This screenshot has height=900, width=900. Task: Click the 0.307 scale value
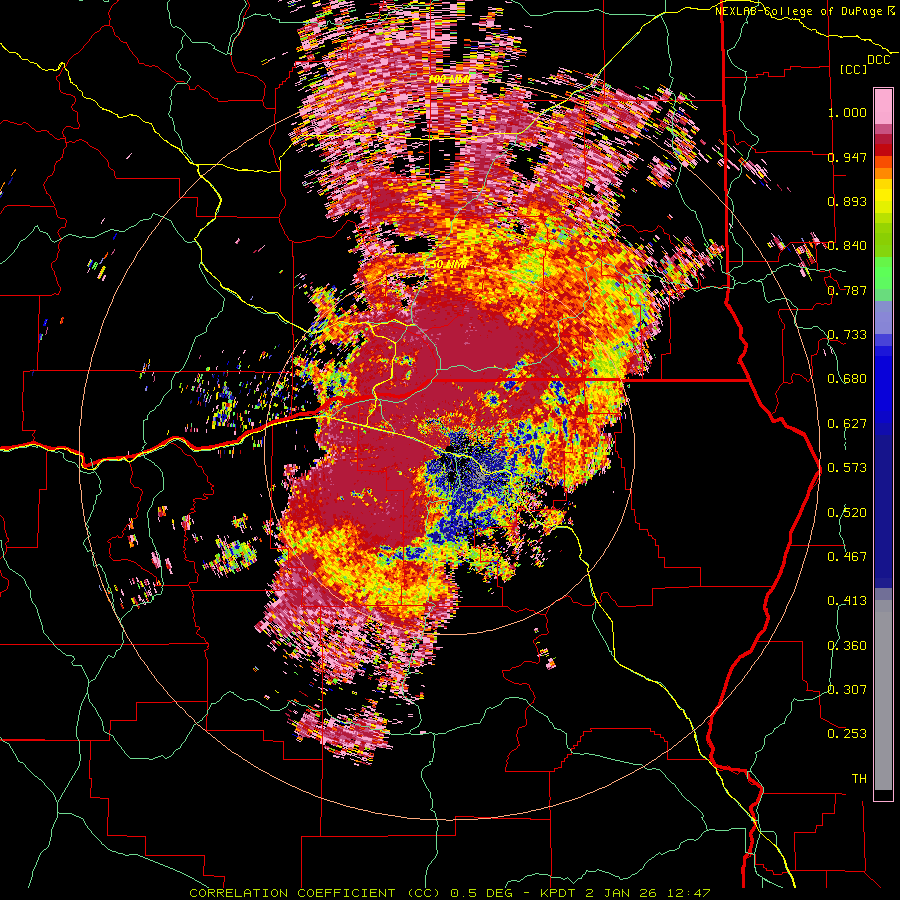847,690
